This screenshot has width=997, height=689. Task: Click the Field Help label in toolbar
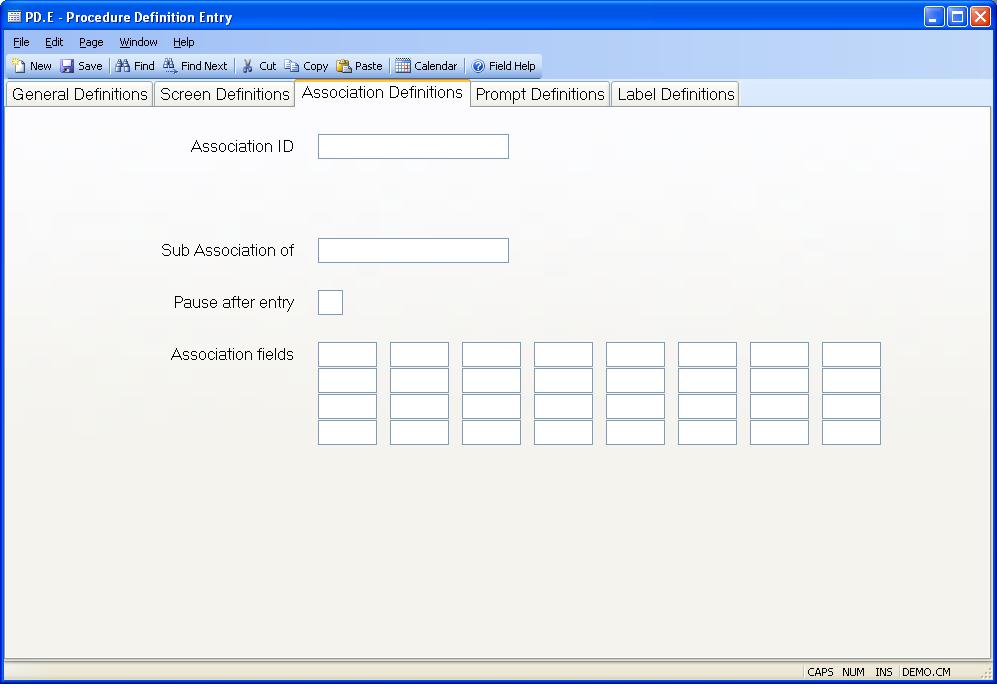click(x=512, y=66)
